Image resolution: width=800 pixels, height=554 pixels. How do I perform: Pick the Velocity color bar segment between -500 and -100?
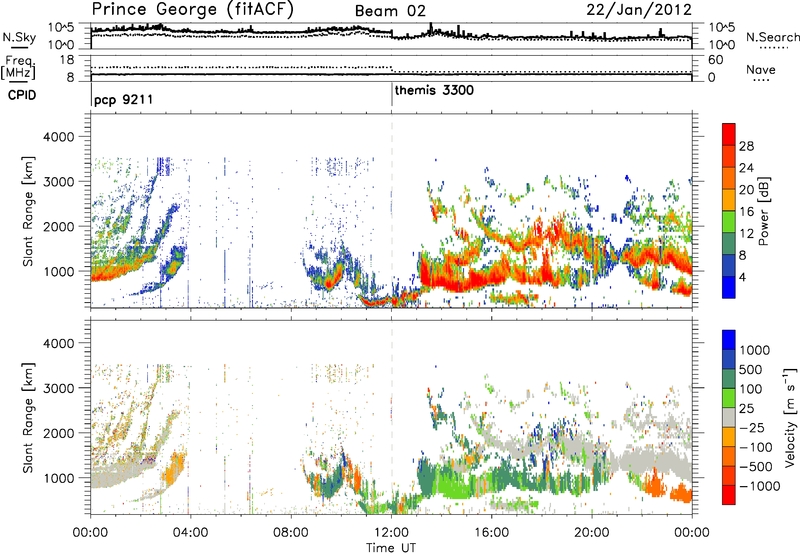point(729,457)
